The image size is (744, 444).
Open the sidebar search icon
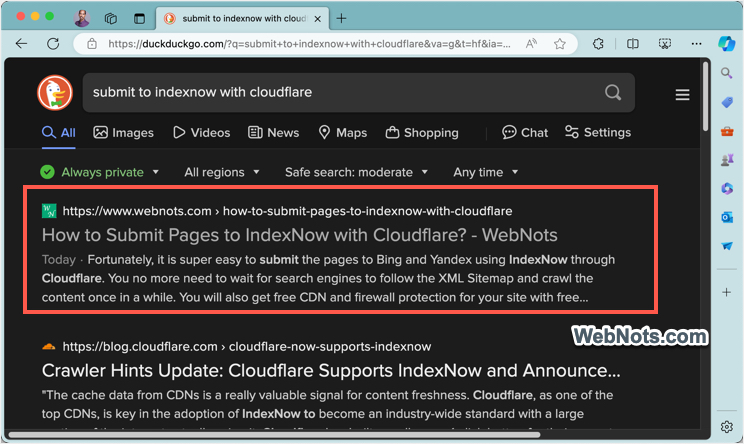(x=726, y=73)
